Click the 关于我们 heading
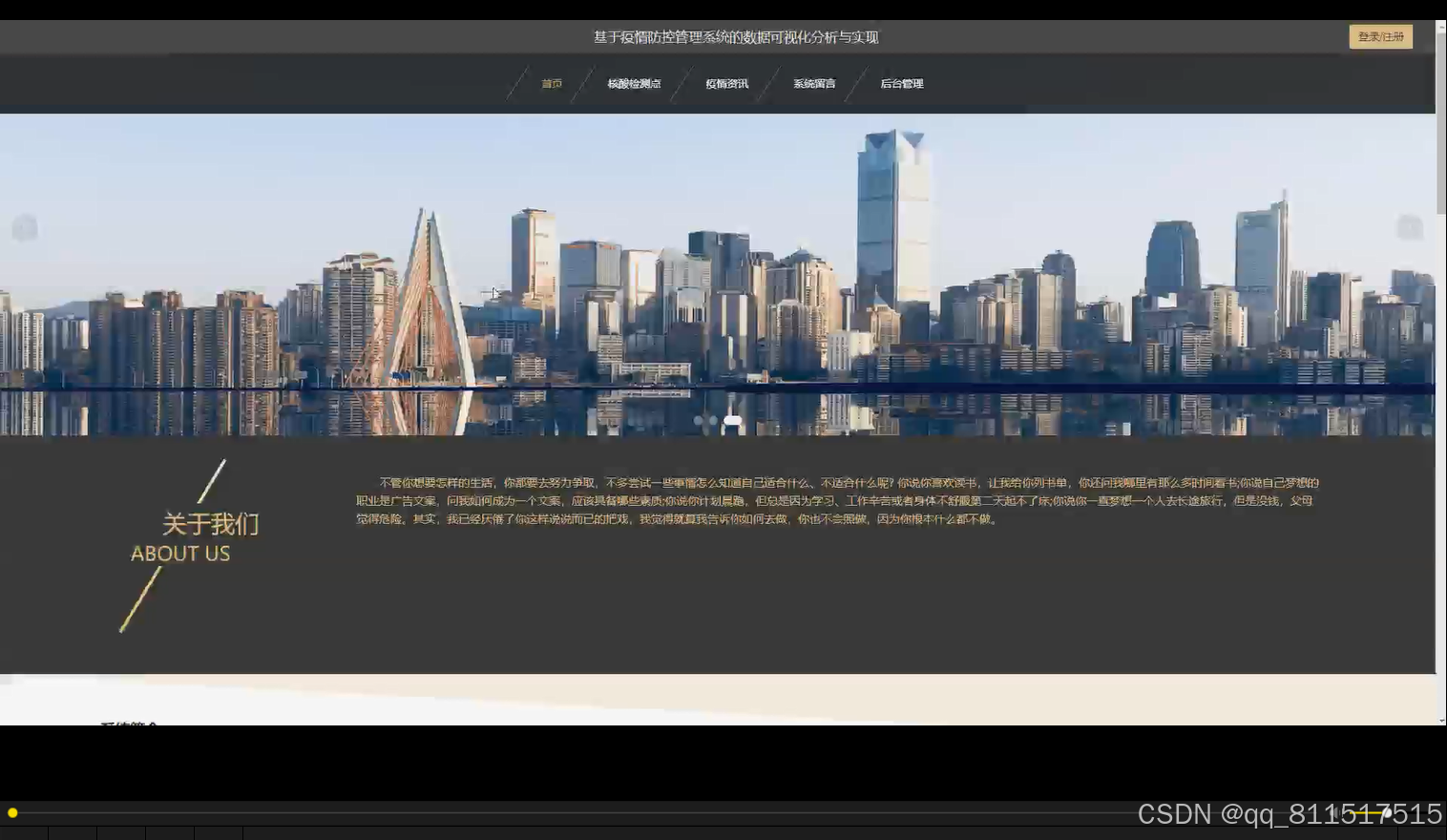This screenshot has height=840, width=1447. (x=209, y=524)
